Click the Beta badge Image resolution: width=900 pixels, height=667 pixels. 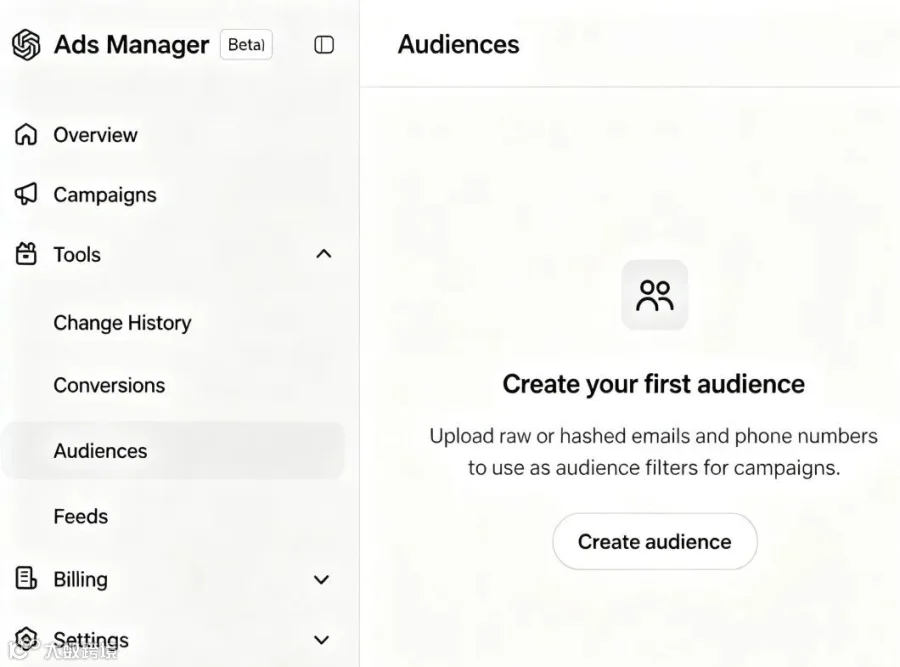[246, 45]
